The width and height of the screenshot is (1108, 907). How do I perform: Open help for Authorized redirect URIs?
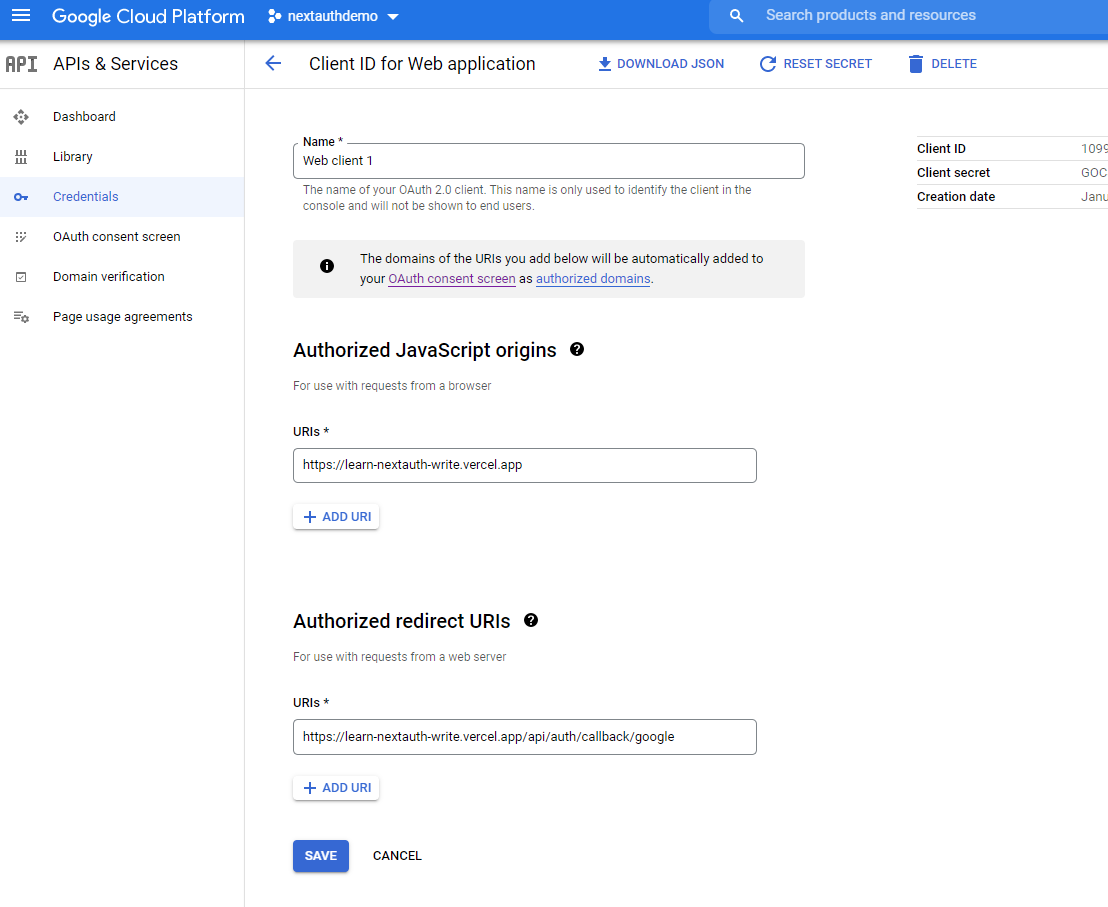[531, 620]
